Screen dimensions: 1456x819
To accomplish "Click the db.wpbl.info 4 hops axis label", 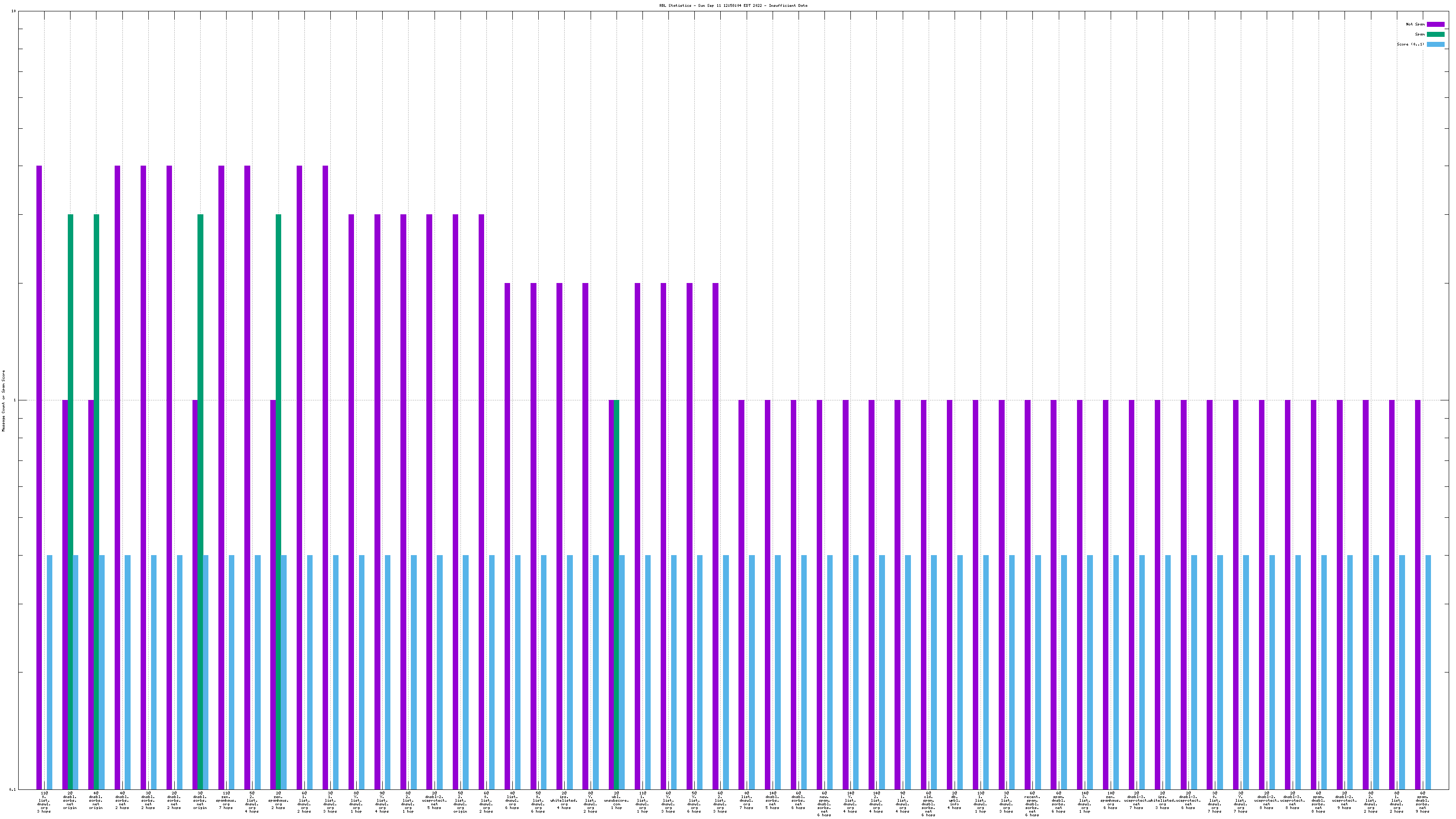I will [x=954, y=800].
